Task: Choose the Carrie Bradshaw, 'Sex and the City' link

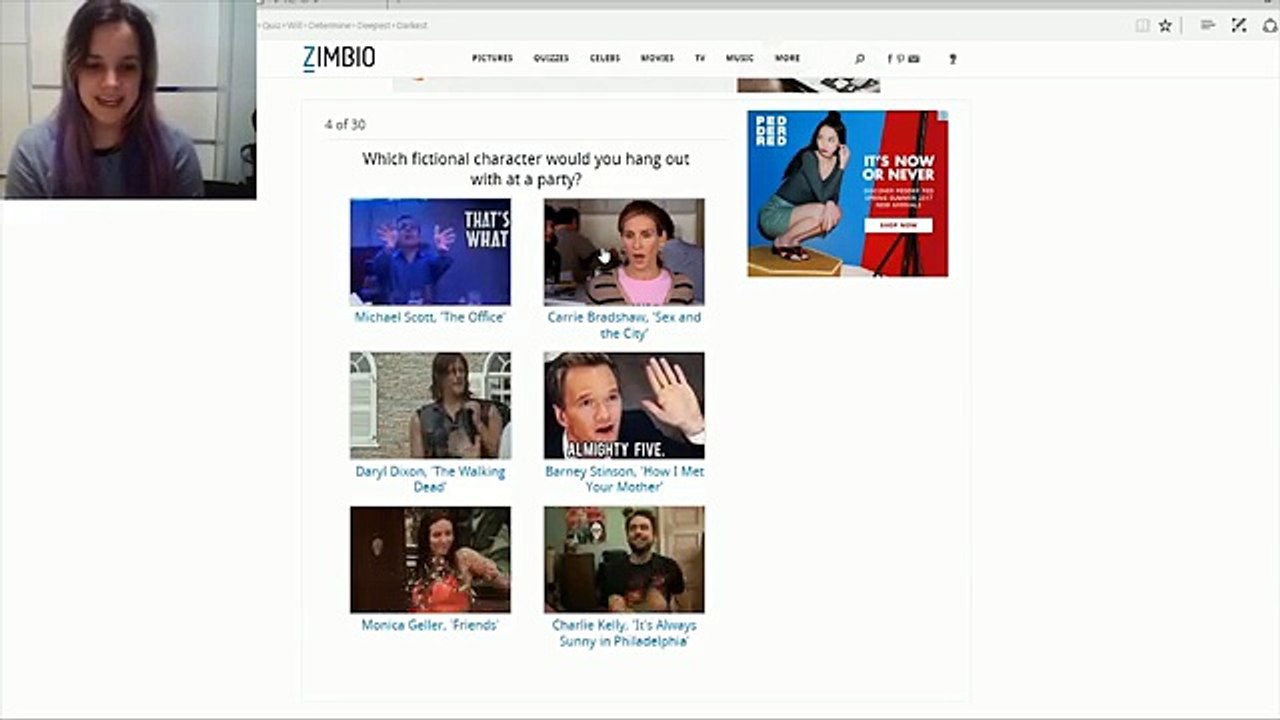Action: pos(624,325)
